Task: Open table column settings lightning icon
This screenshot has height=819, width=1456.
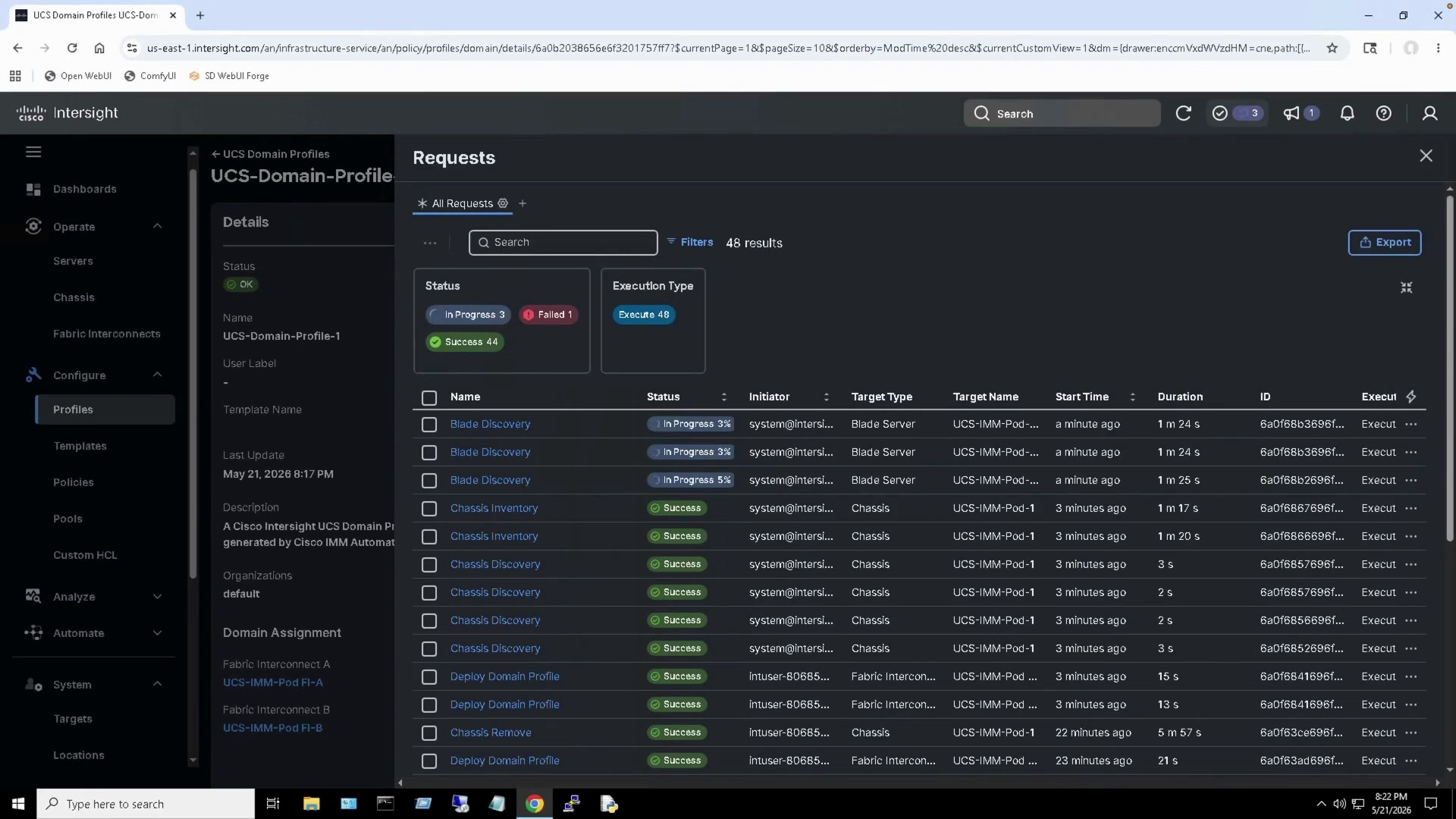Action: click(x=1410, y=397)
